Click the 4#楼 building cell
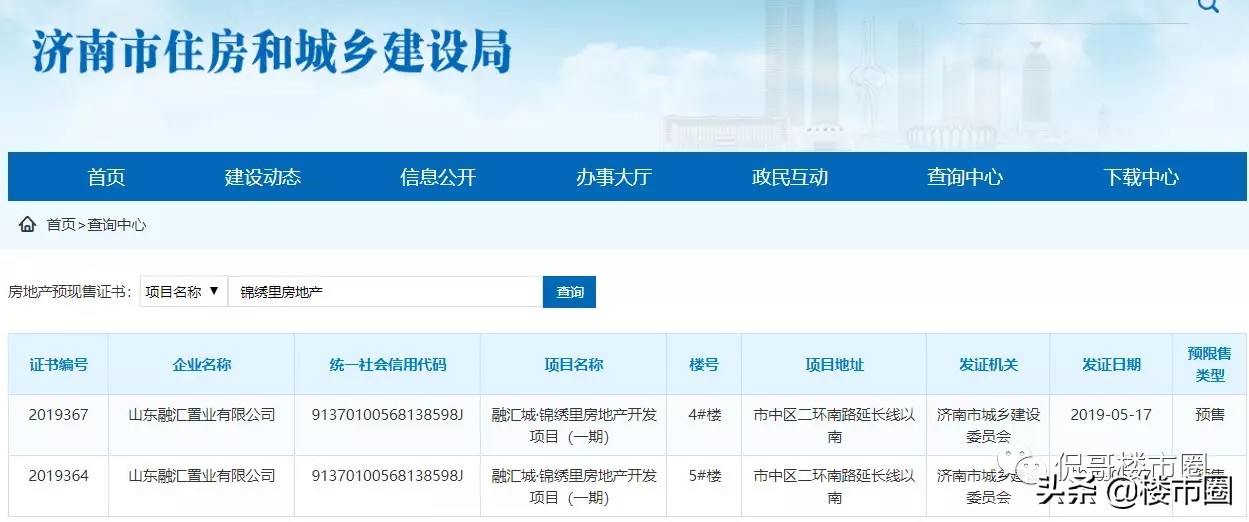The image size is (1249, 522). pos(704,414)
